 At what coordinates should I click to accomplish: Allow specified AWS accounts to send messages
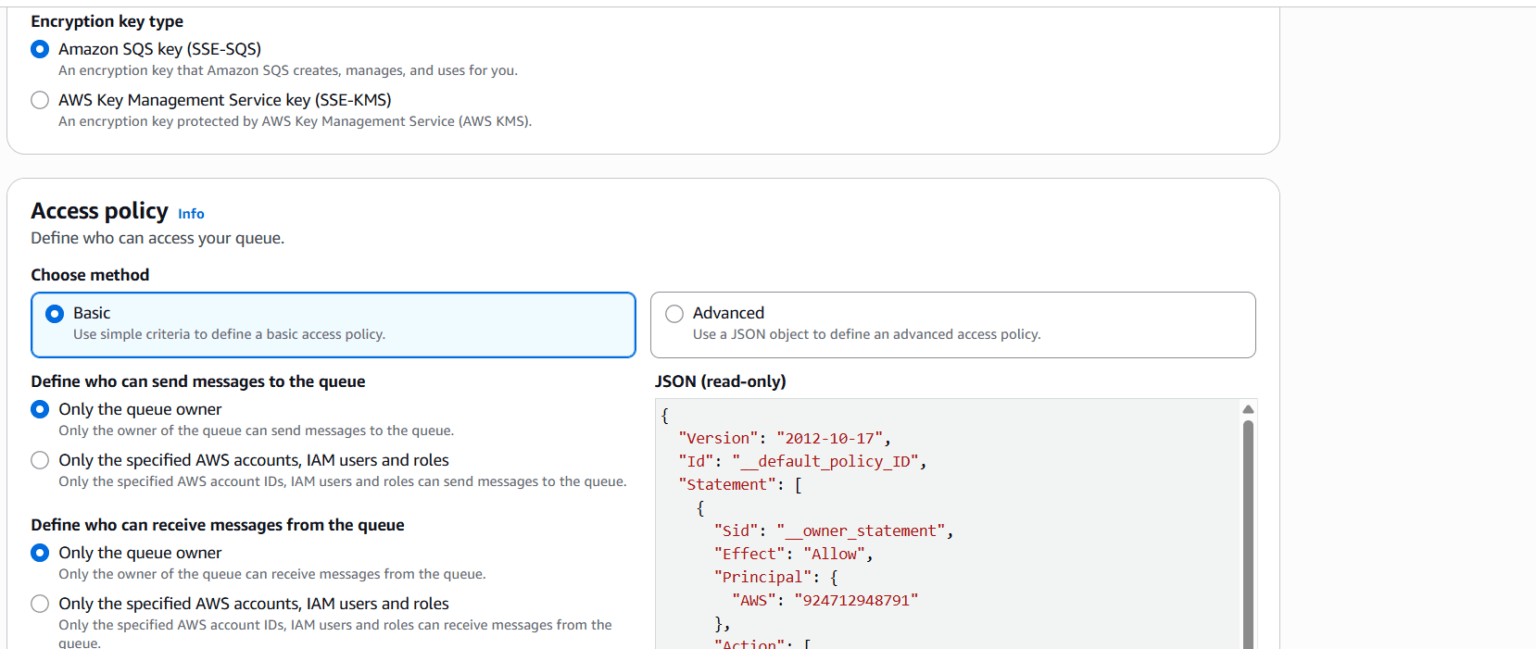point(39,460)
